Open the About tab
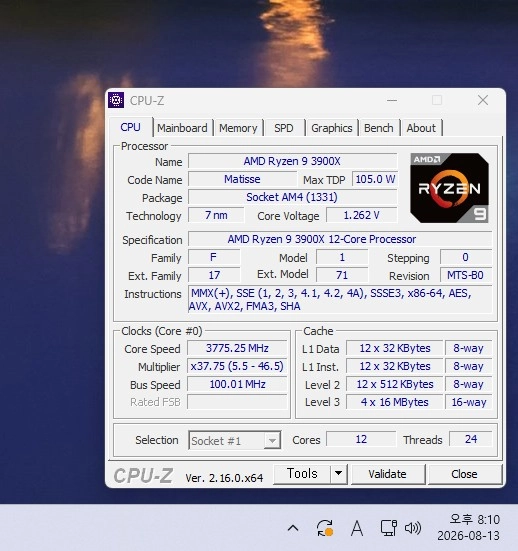The width and height of the screenshot is (518, 551). [x=421, y=128]
